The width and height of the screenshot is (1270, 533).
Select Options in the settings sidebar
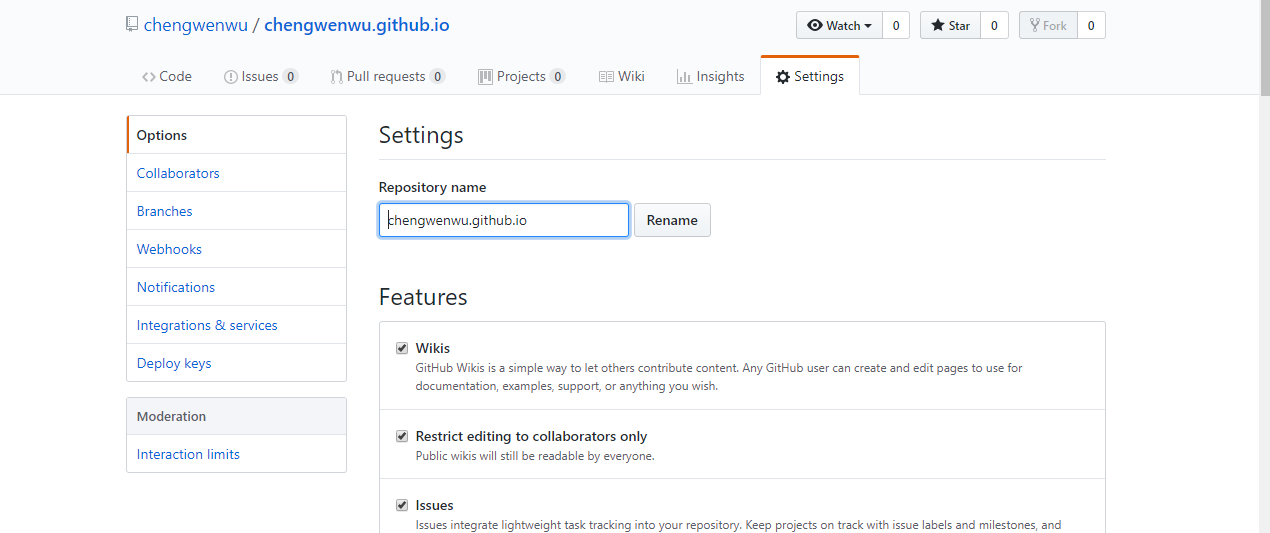(237, 135)
